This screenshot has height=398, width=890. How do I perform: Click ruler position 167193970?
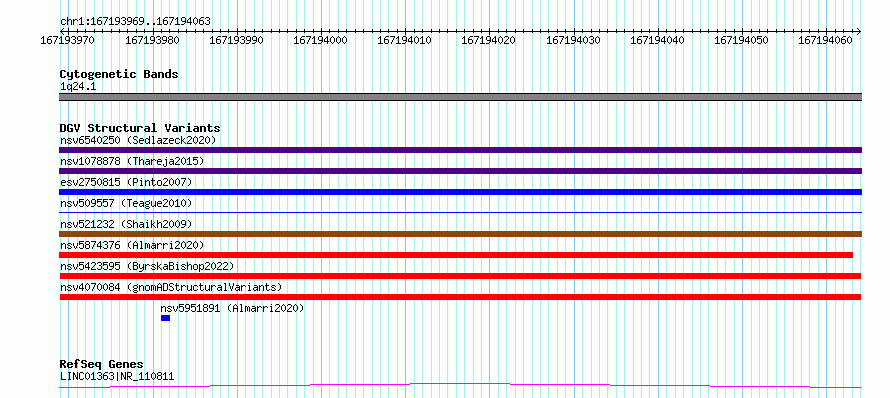68,40
